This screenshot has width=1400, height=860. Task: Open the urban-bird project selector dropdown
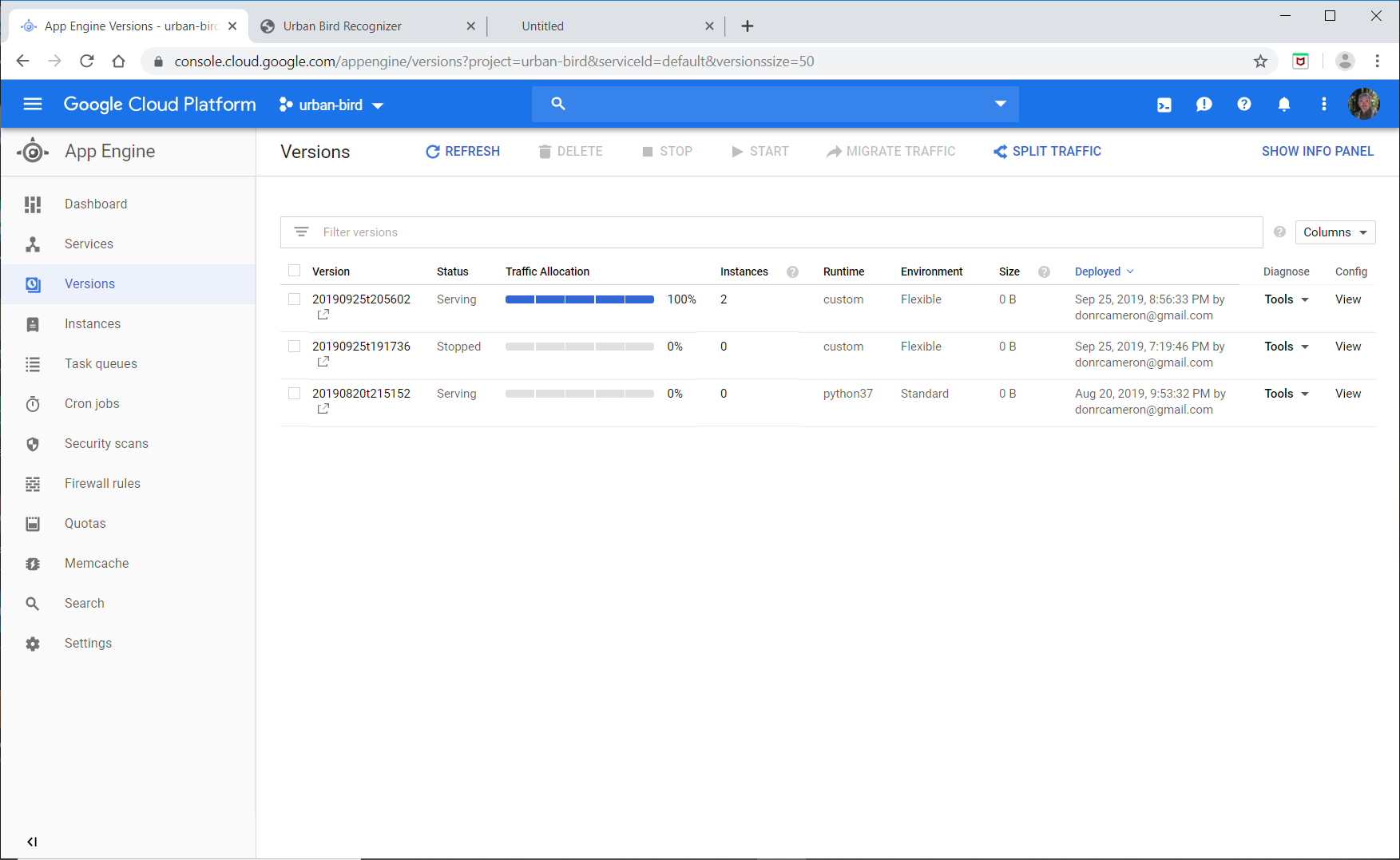[x=331, y=105]
